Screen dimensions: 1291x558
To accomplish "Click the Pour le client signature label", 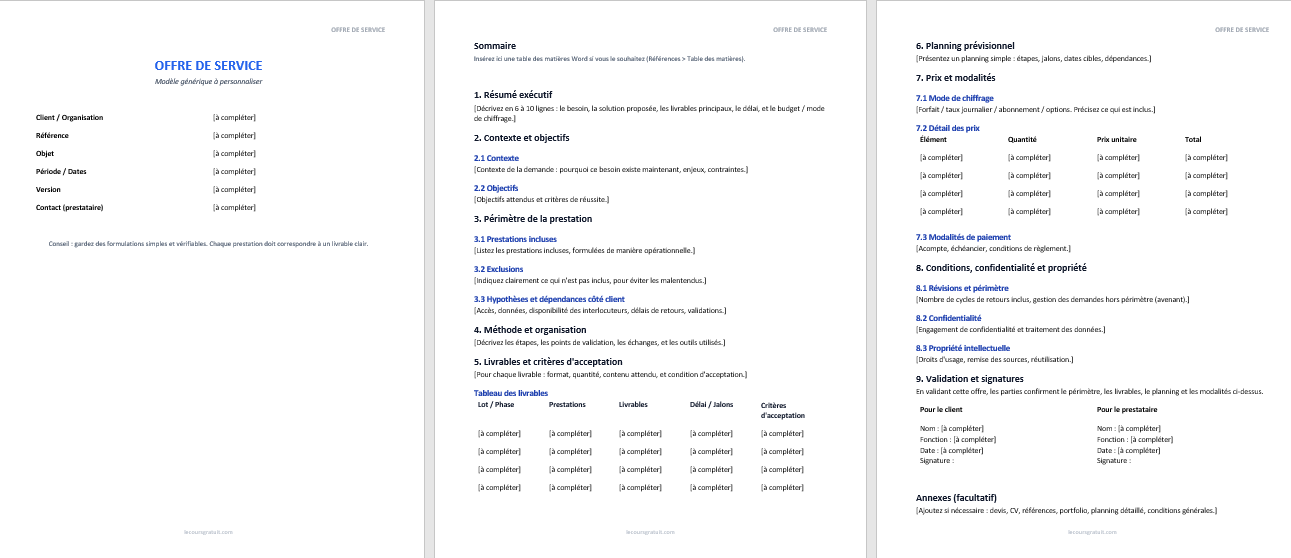I will (x=941, y=410).
